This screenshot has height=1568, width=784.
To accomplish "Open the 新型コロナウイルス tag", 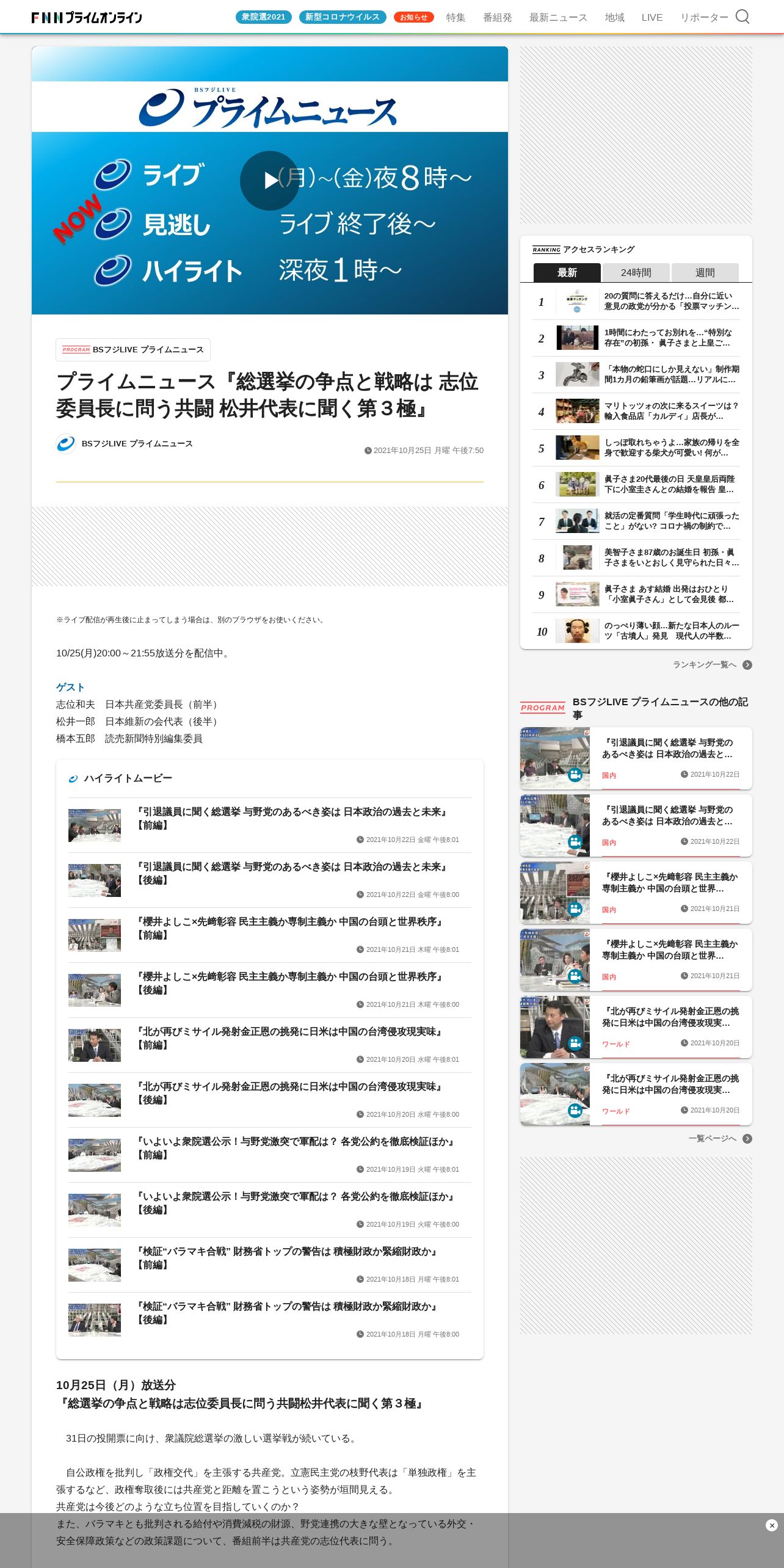I will pyautogui.click(x=342, y=17).
